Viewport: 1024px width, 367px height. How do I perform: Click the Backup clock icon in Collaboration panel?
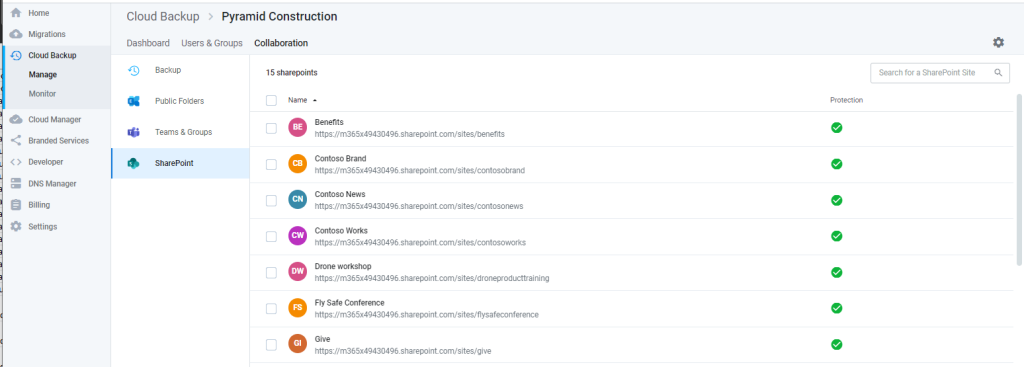click(x=134, y=71)
